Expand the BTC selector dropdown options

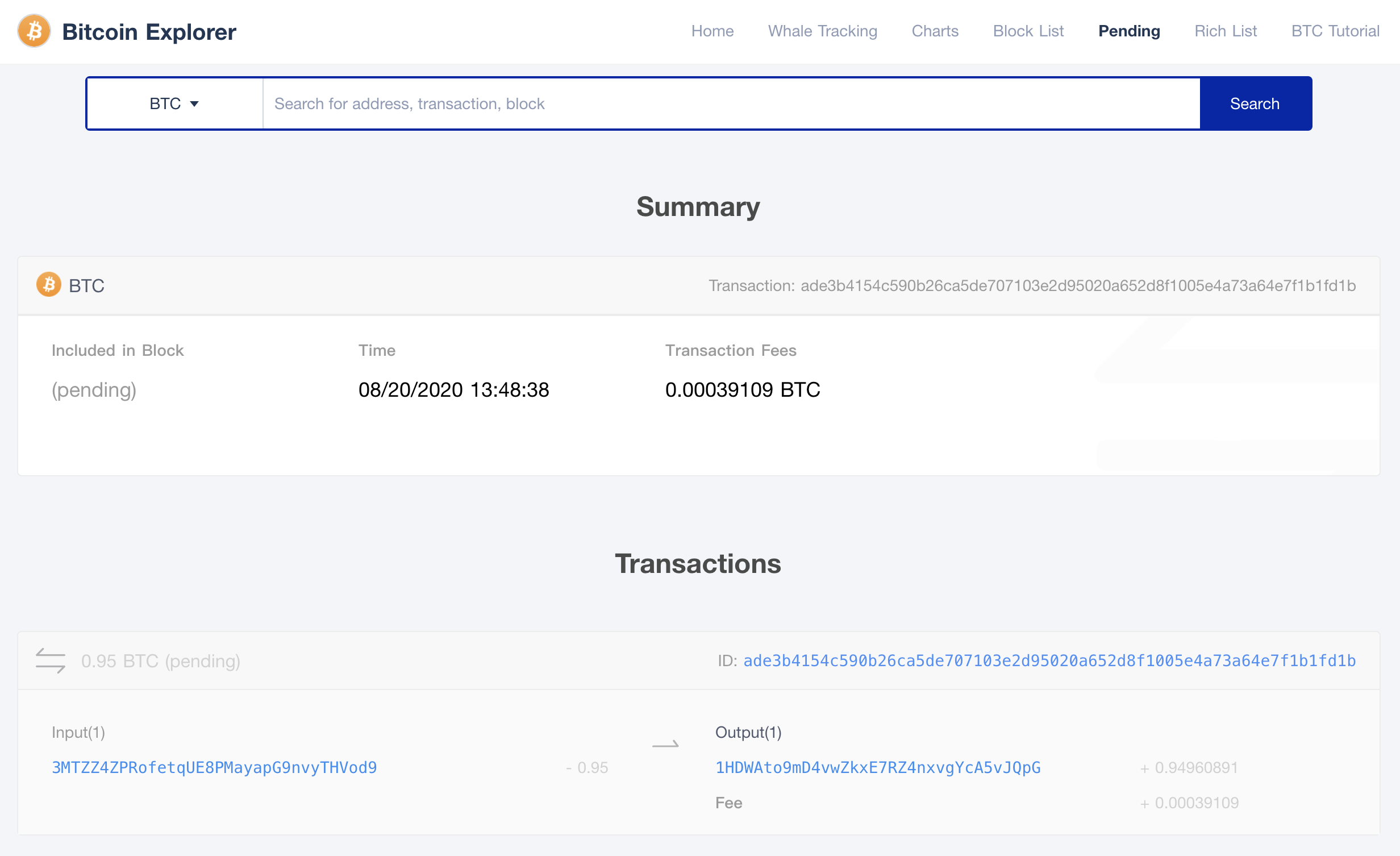point(174,103)
